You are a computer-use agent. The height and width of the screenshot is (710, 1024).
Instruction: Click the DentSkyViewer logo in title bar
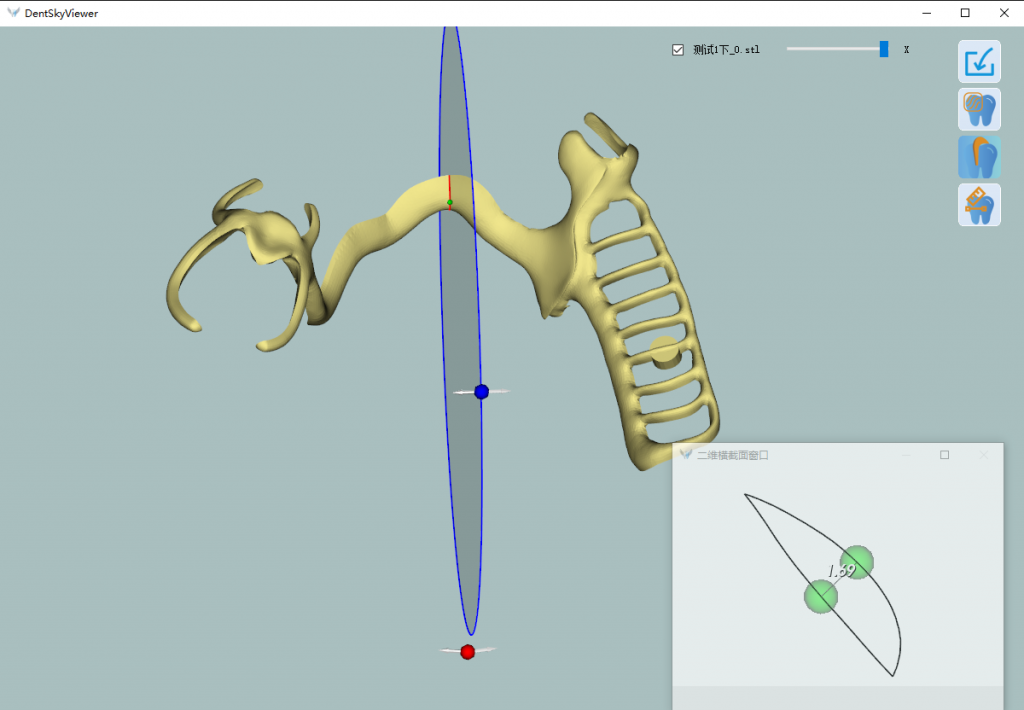tap(13, 13)
